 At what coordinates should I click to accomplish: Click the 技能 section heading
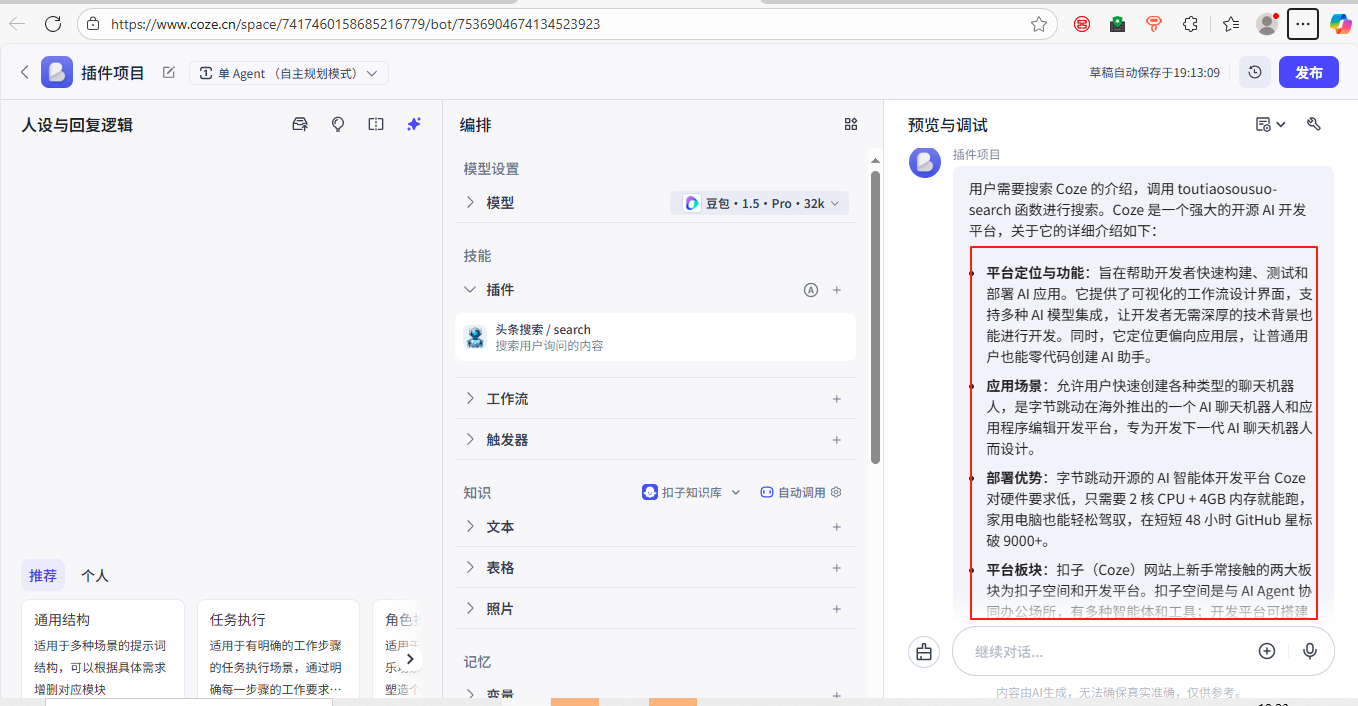coord(477,256)
